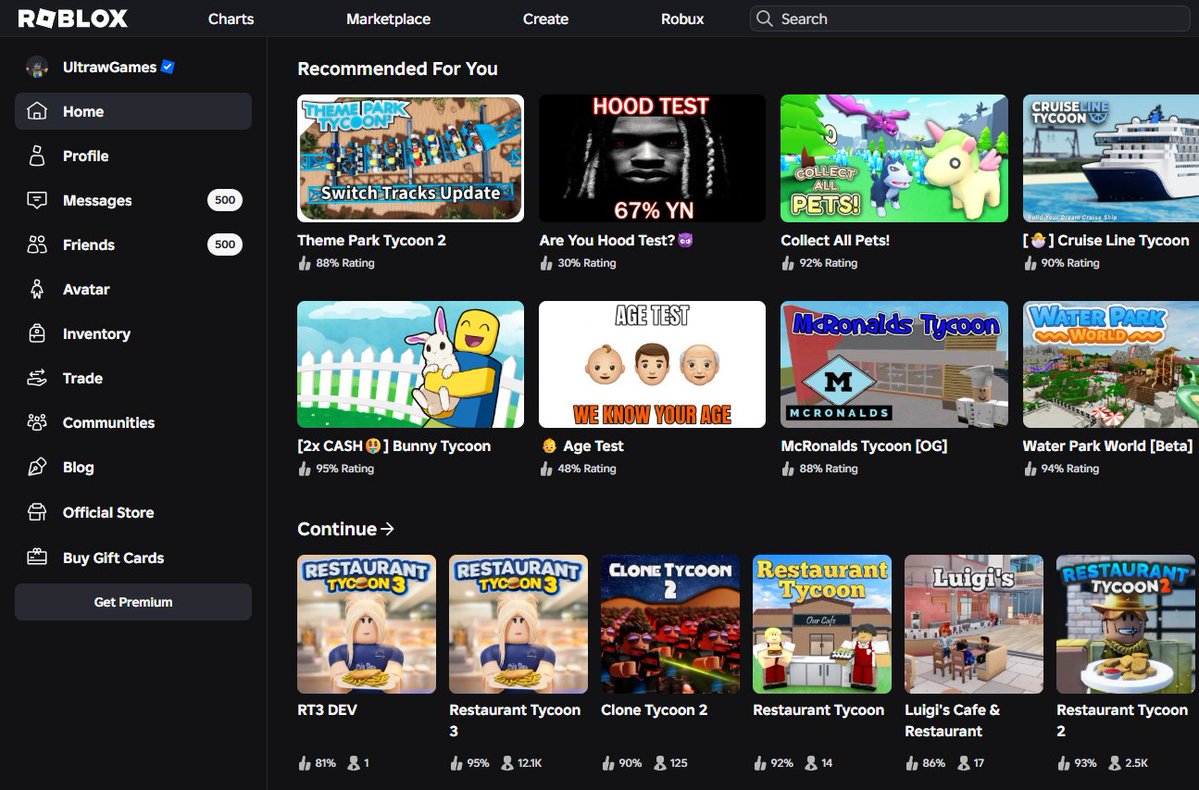Click the player count icon under Clone Tycoon 2
The height and width of the screenshot is (790, 1199).
coord(660,762)
